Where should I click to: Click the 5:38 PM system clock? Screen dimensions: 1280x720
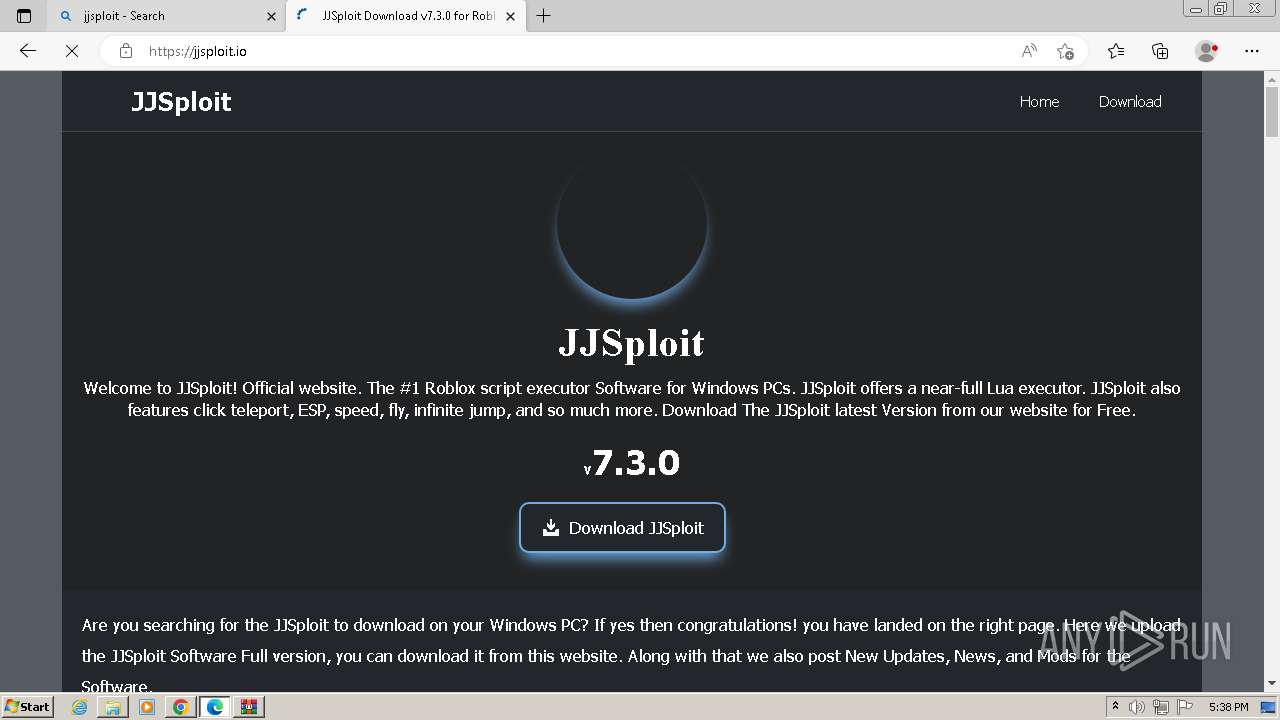[1228, 707]
